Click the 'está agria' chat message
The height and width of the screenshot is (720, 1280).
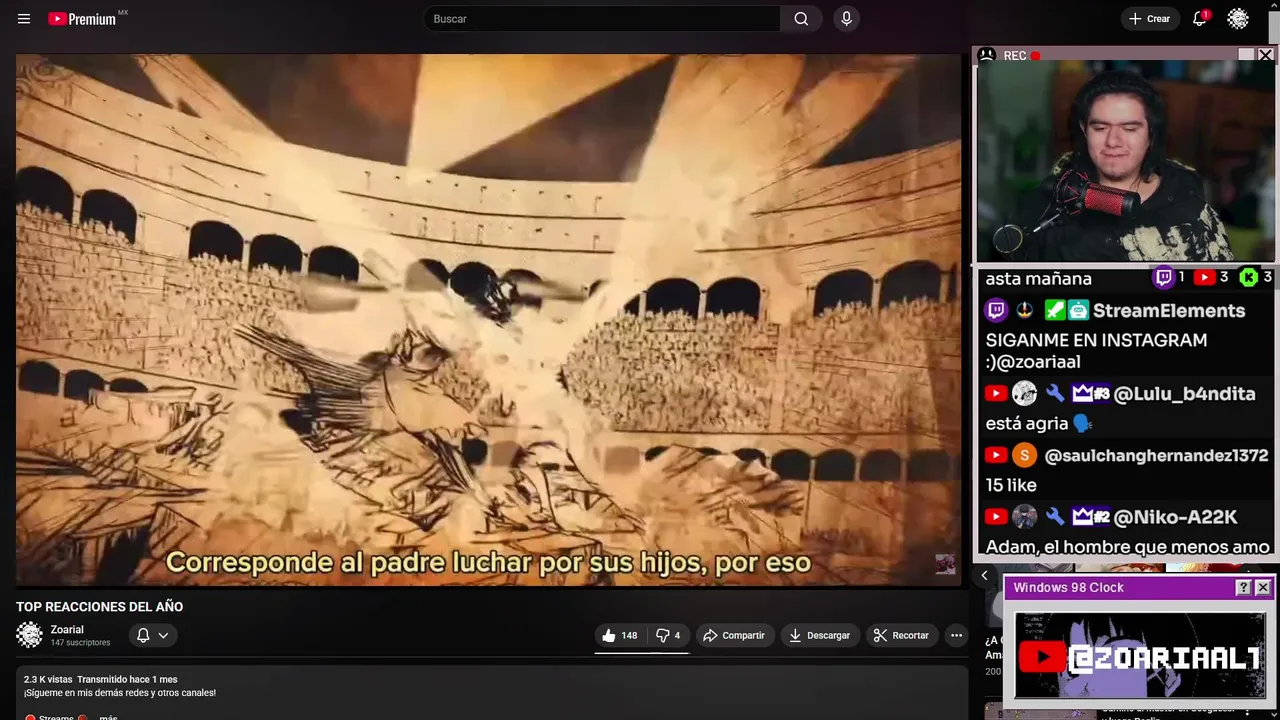tap(1039, 424)
